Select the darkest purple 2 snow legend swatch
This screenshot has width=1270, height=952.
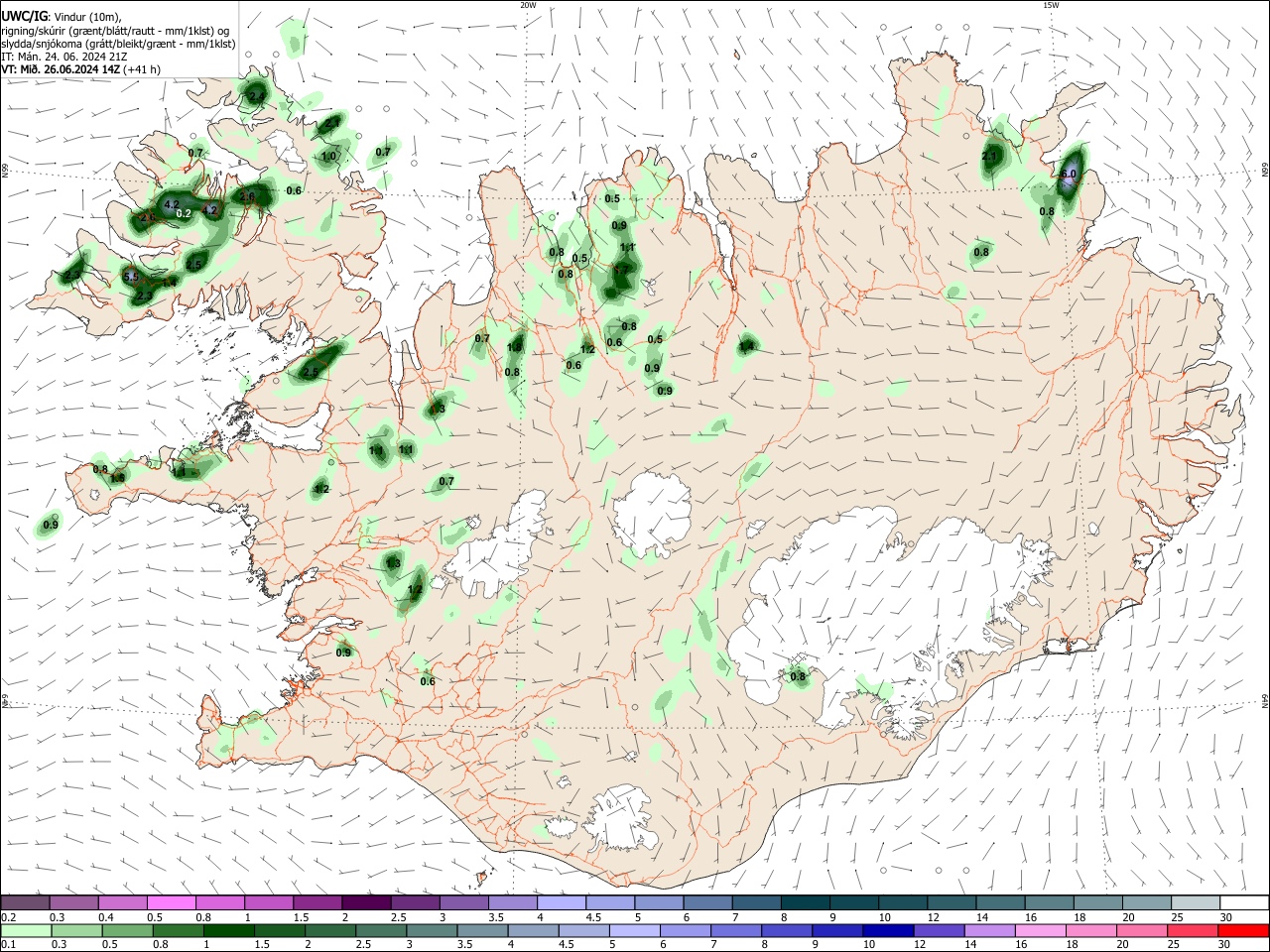pos(366,903)
